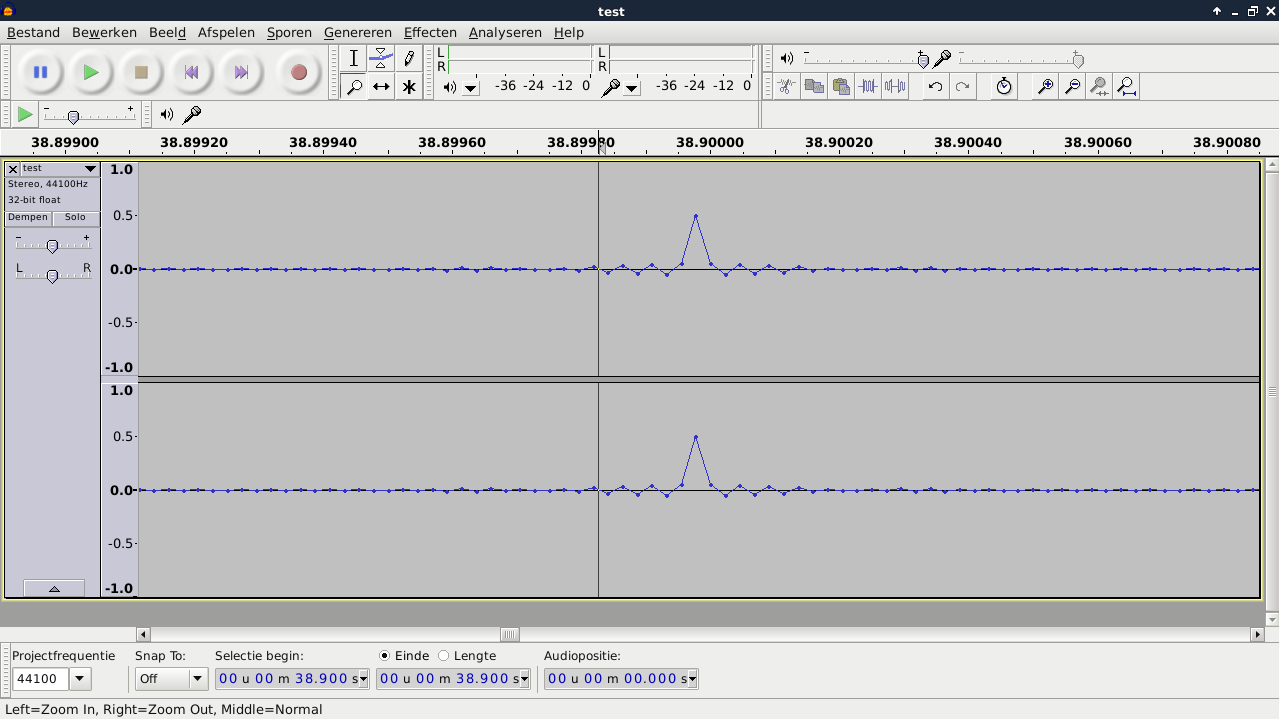
Task: Open the Help menu
Action: pos(569,32)
